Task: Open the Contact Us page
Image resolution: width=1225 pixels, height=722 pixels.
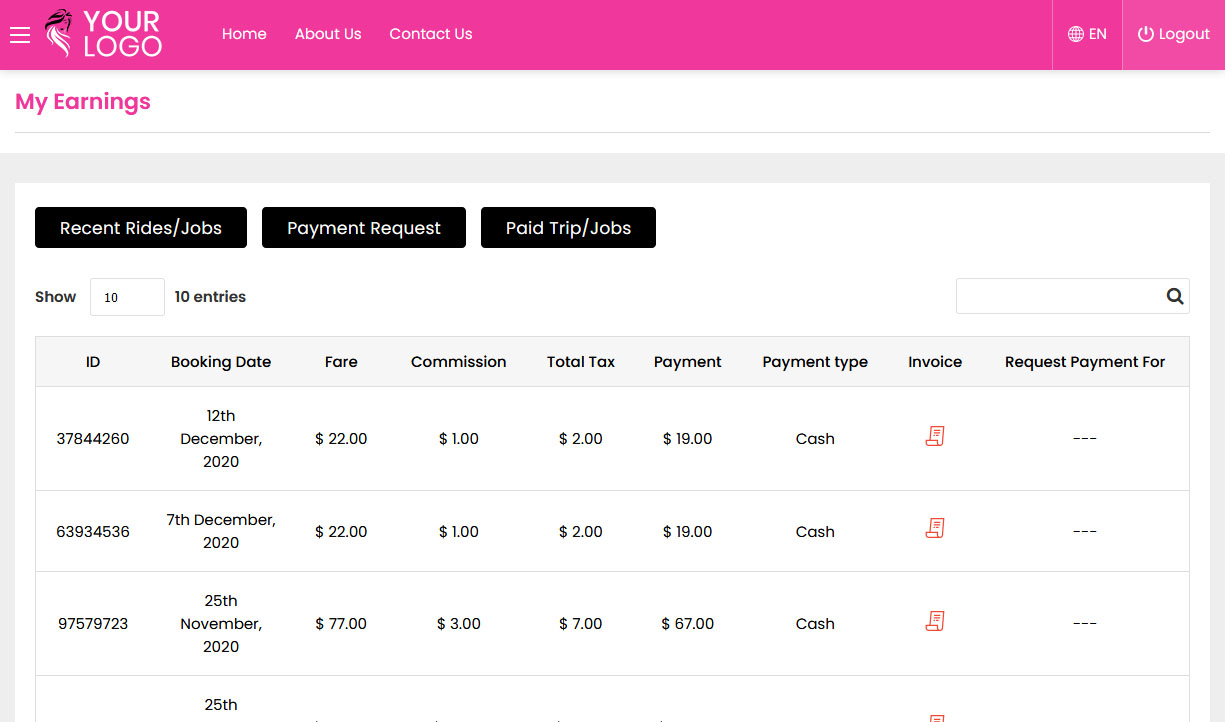Action: coord(431,34)
